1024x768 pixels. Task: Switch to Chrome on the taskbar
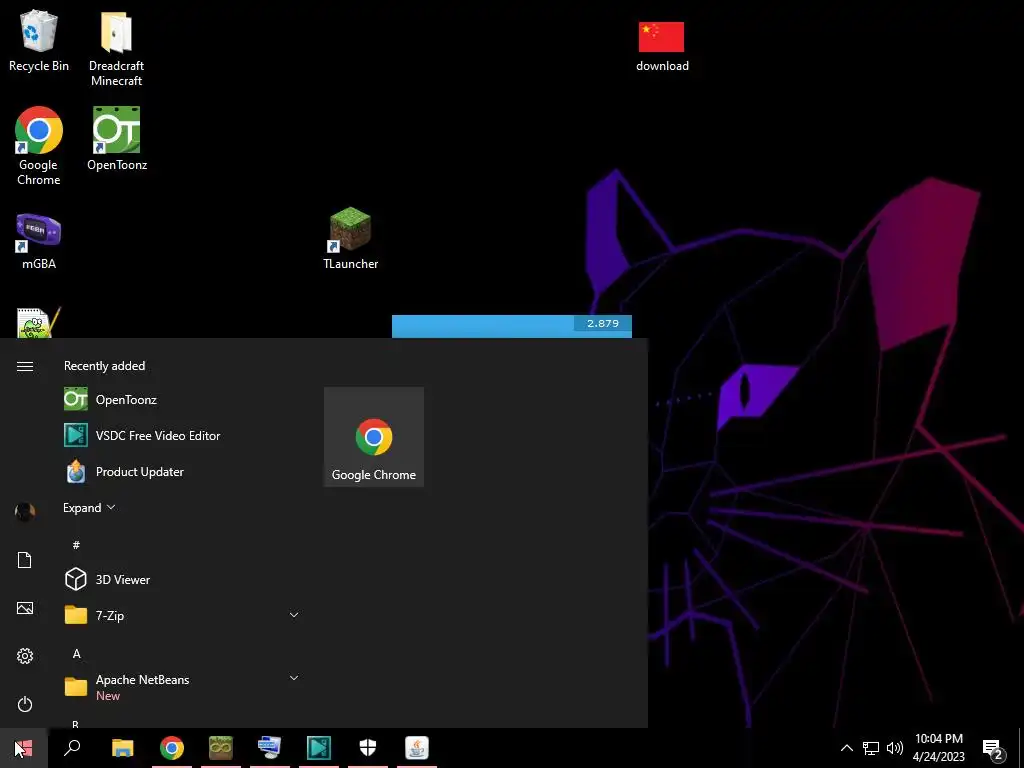click(x=172, y=748)
